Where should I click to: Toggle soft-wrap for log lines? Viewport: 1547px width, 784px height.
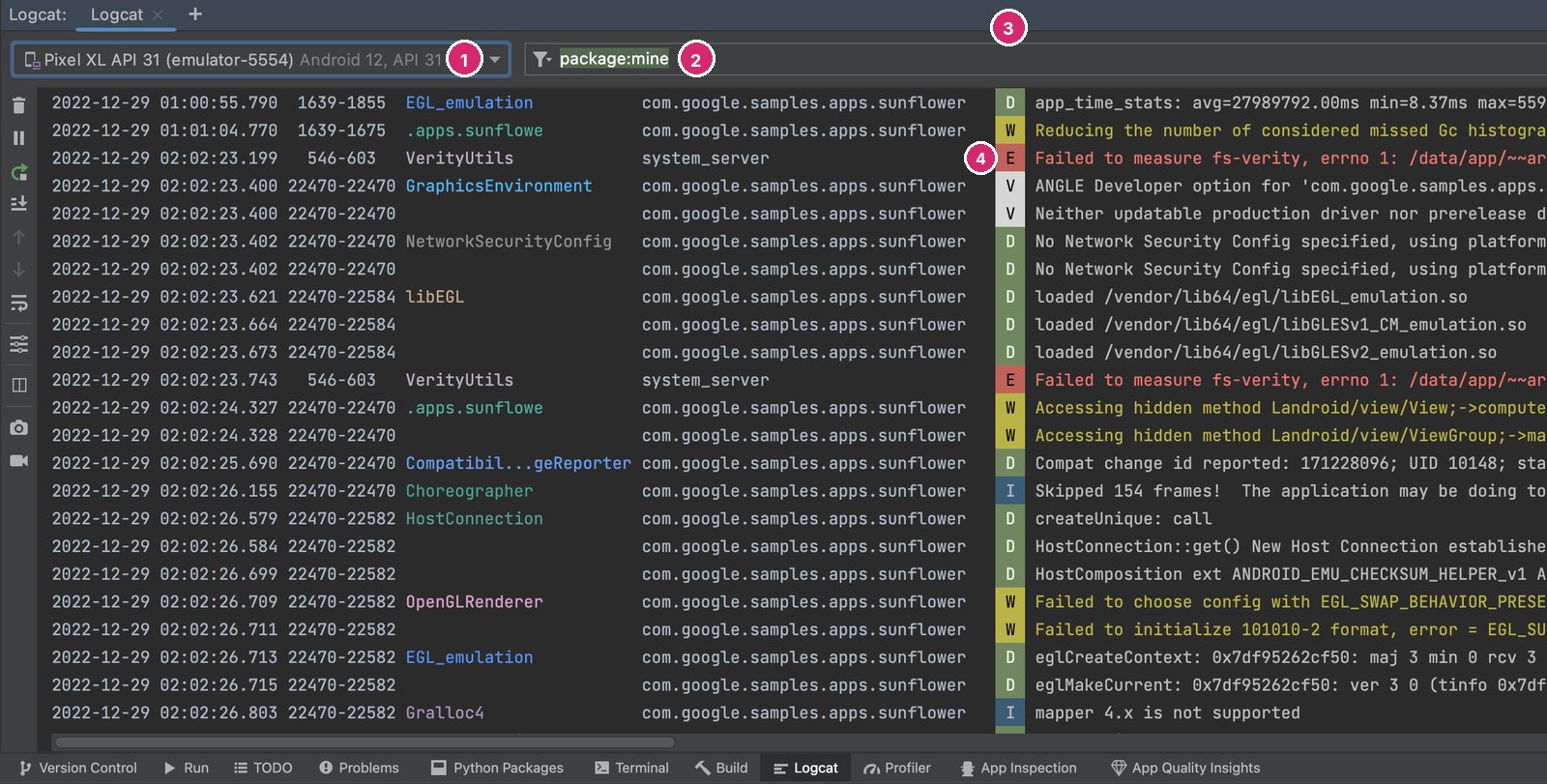(18, 304)
